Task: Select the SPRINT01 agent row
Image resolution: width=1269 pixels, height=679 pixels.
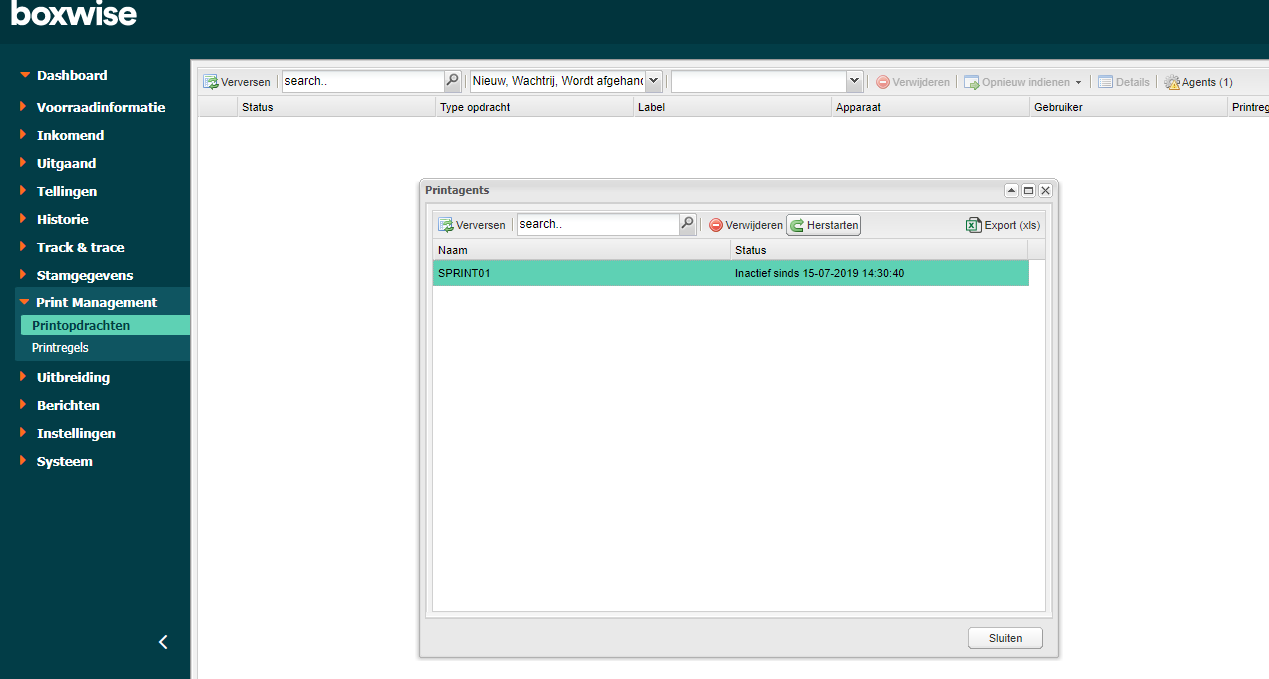Action: coord(731,273)
